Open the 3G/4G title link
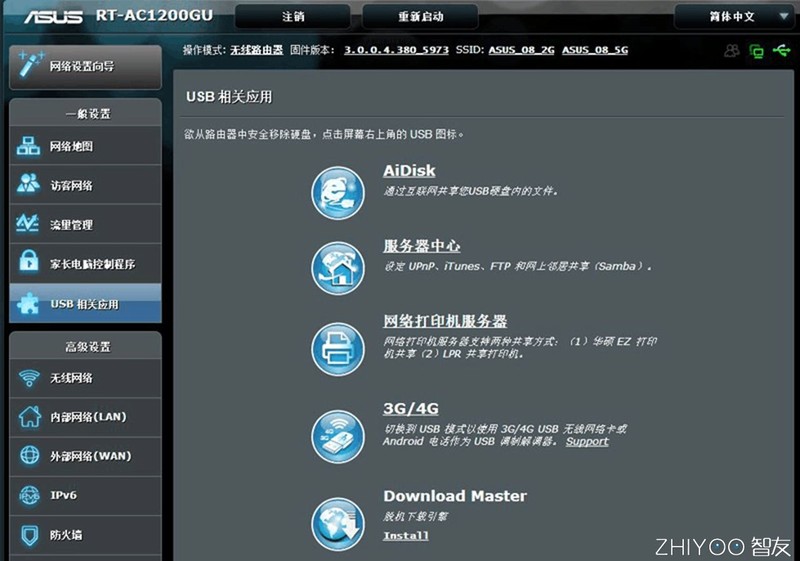Screen dimensions: 800x561 (x=411, y=408)
